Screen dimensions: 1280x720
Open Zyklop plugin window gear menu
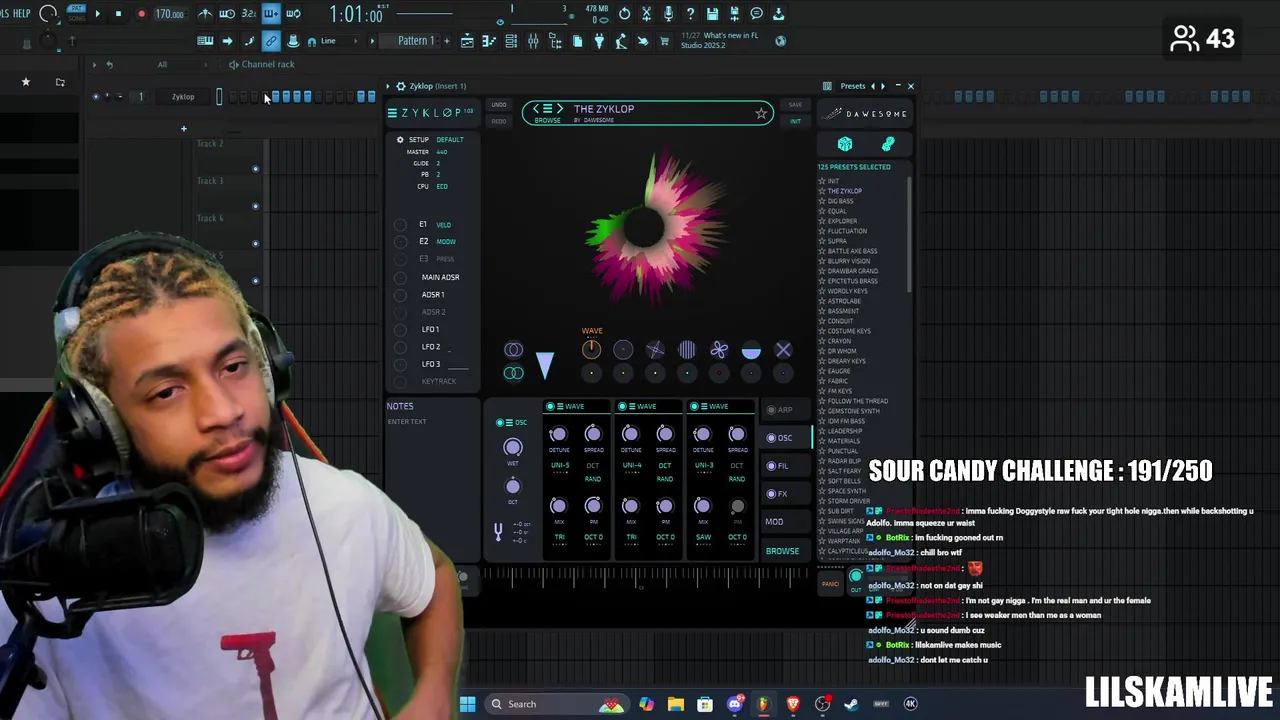(400, 86)
